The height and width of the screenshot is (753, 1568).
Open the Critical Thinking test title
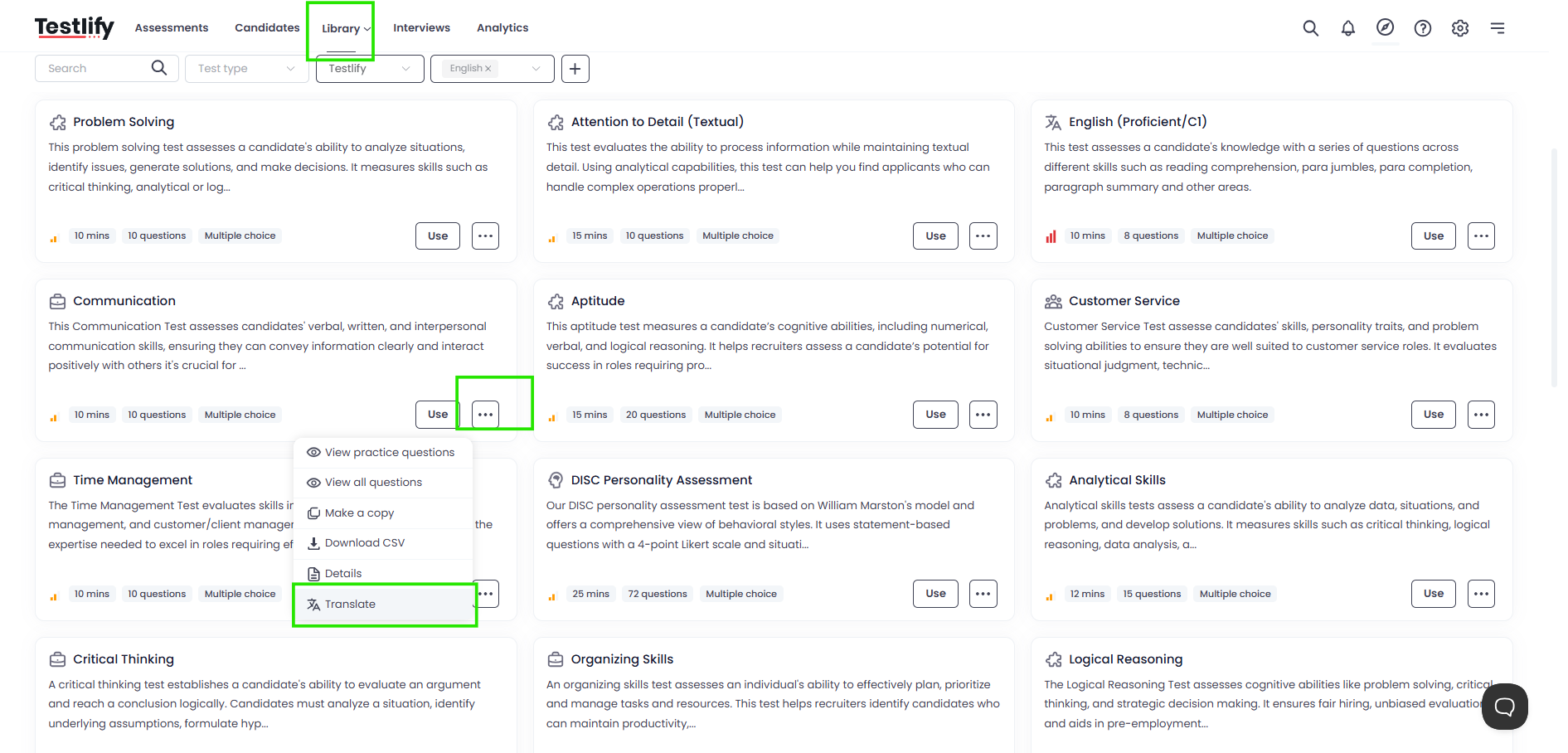(124, 659)
